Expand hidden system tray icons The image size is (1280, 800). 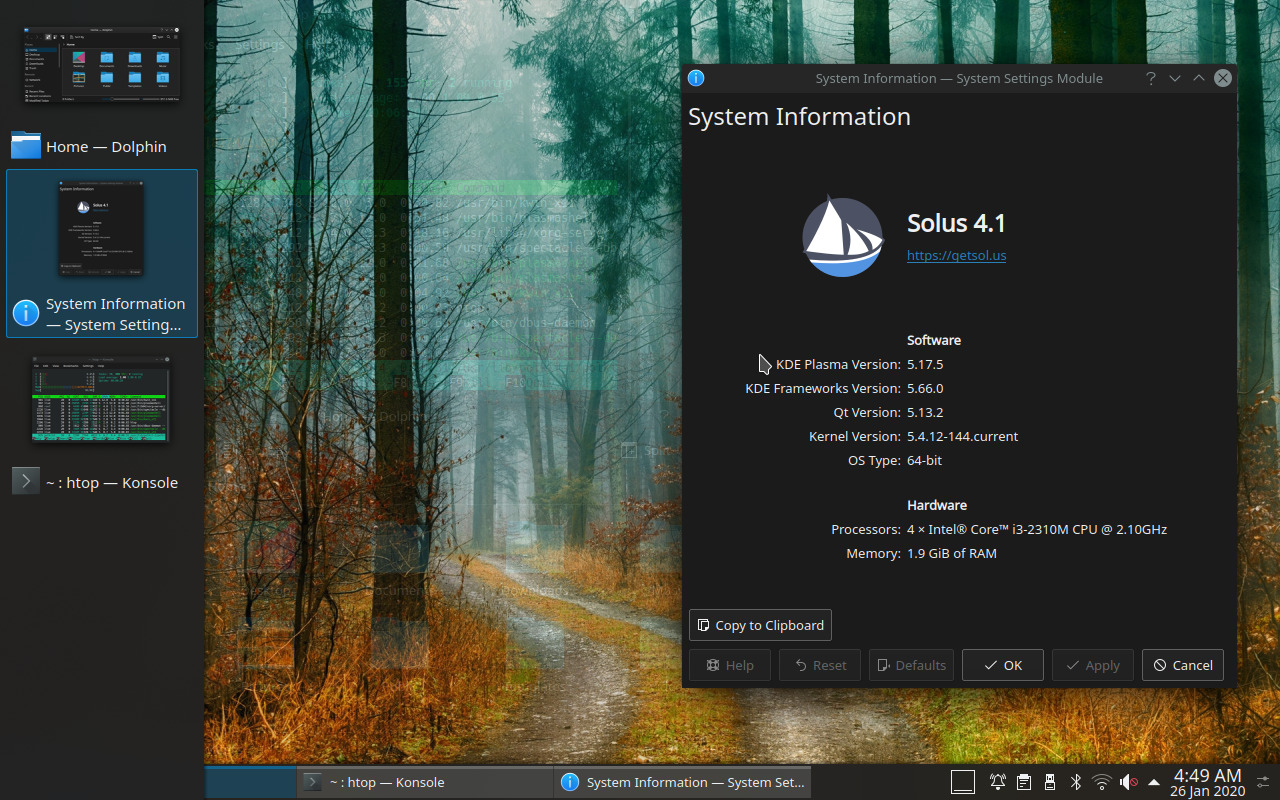point(1153,782)
